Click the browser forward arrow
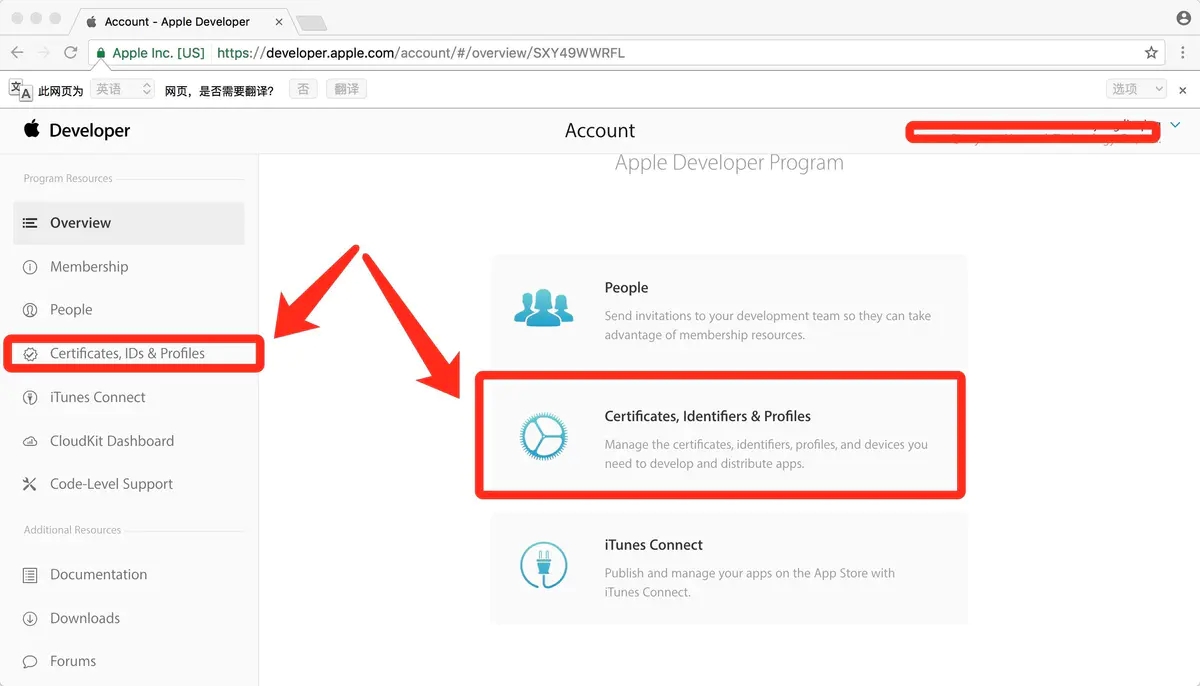The height and width of the screenshot is (686, 1200). 44,53
